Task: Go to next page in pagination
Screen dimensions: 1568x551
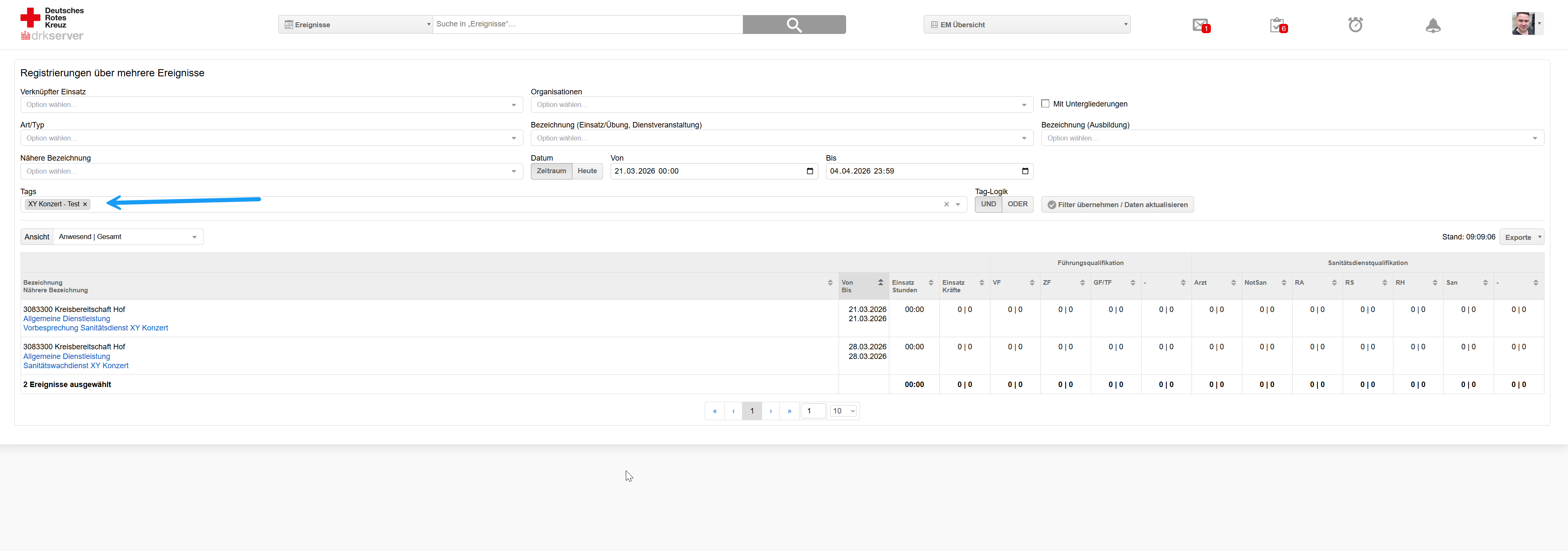Action: click(771, 411)
